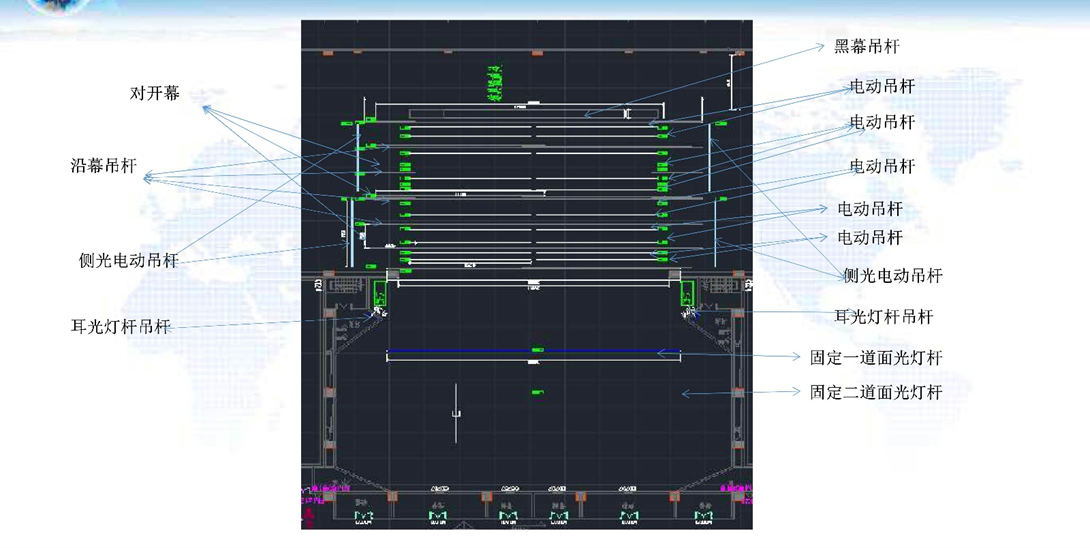Image resolution: width=1090 pixels, height=548 pixels.
Task: Click the 沿幕吊杆 label
Action: (103, 166)
